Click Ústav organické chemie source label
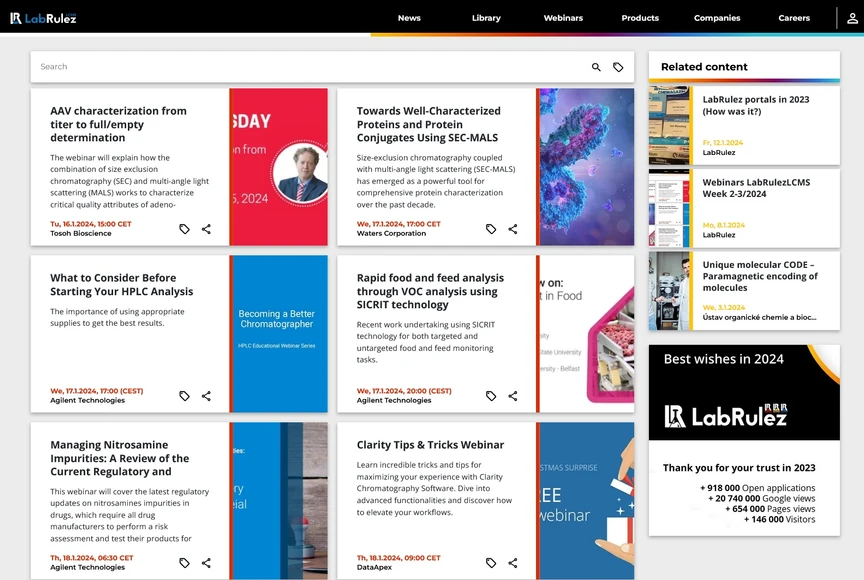Viewport: 864px width, 580px height. click(x=759, y=317)
